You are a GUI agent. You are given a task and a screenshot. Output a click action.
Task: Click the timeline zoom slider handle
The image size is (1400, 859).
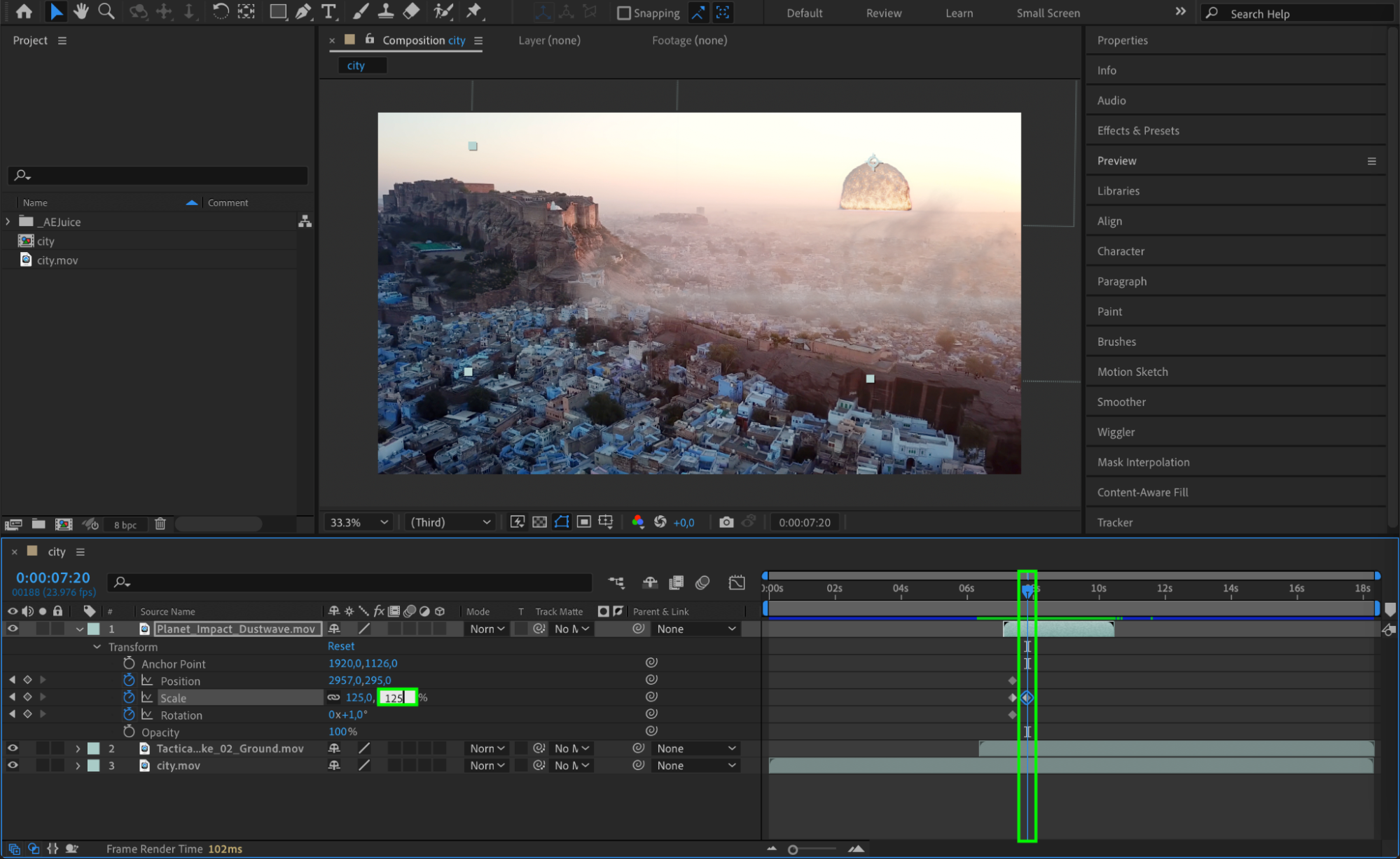point(793,849)
